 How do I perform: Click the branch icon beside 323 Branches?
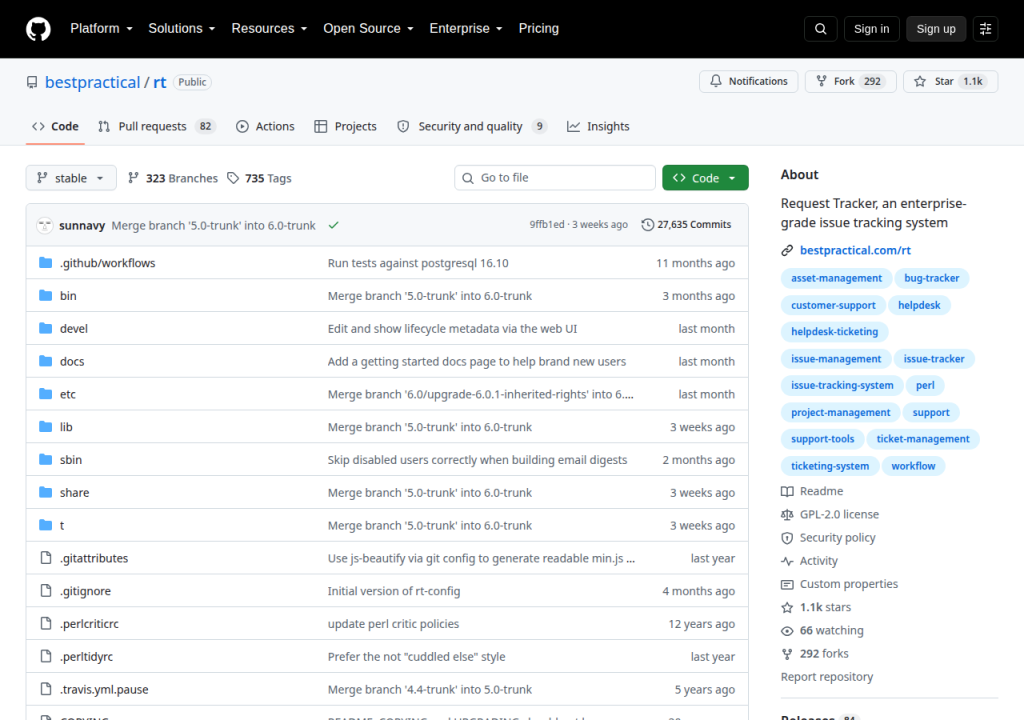pyautogui.click(x=133, y=178)
